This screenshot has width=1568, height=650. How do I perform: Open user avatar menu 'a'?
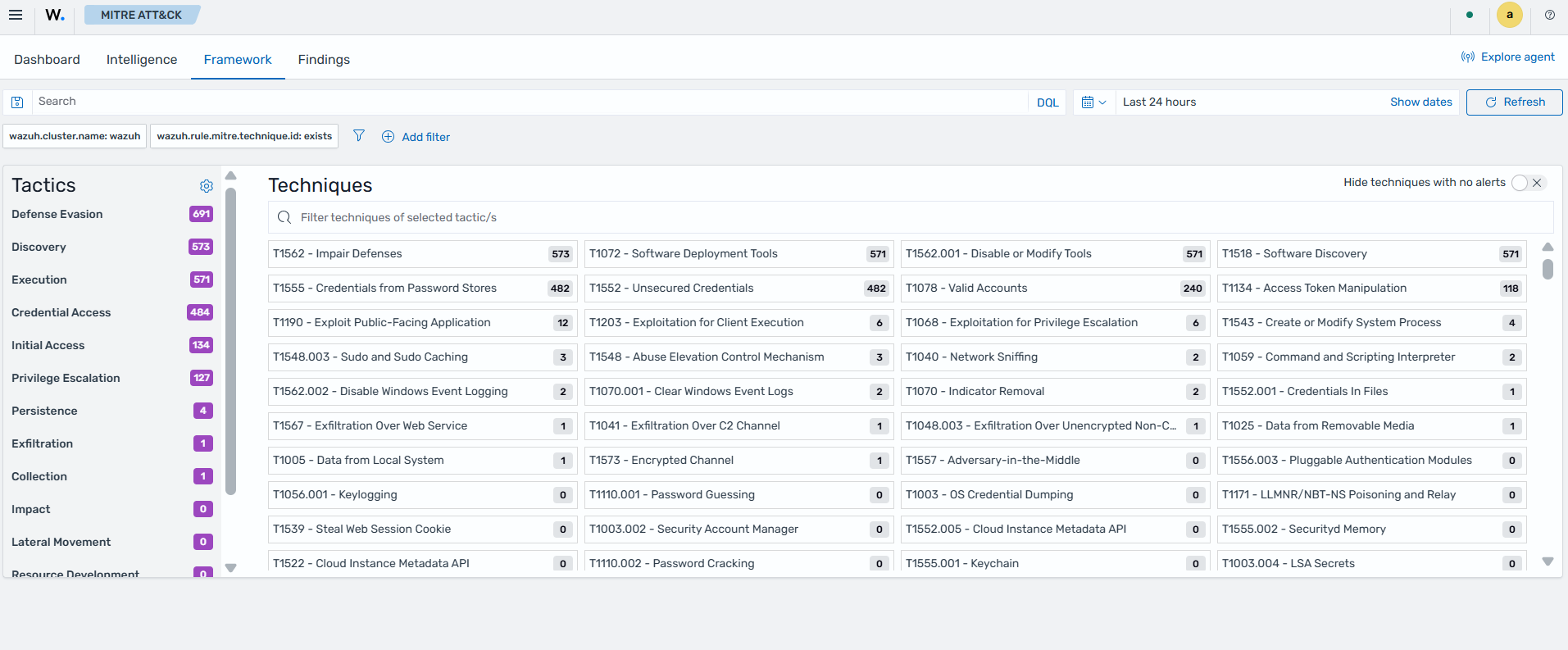click(1510, 15)
